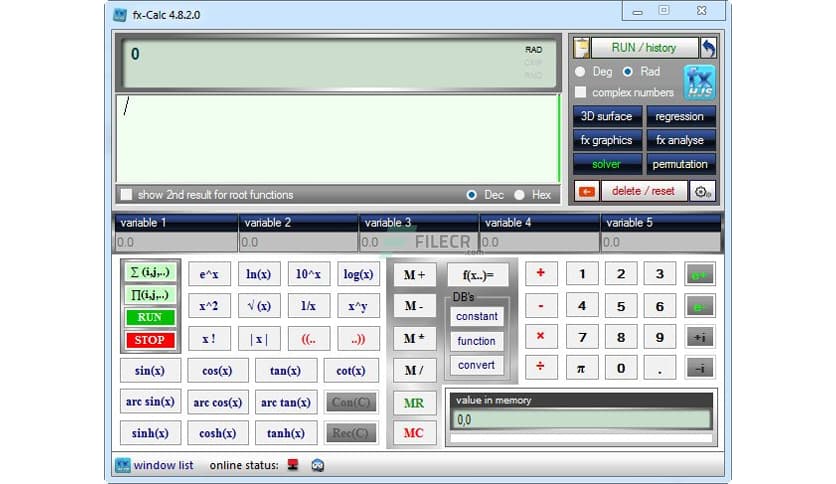The width and height of the screenshot is (836, 484).
Task: Click the round face icon next to online status
Action: point(318,465)
